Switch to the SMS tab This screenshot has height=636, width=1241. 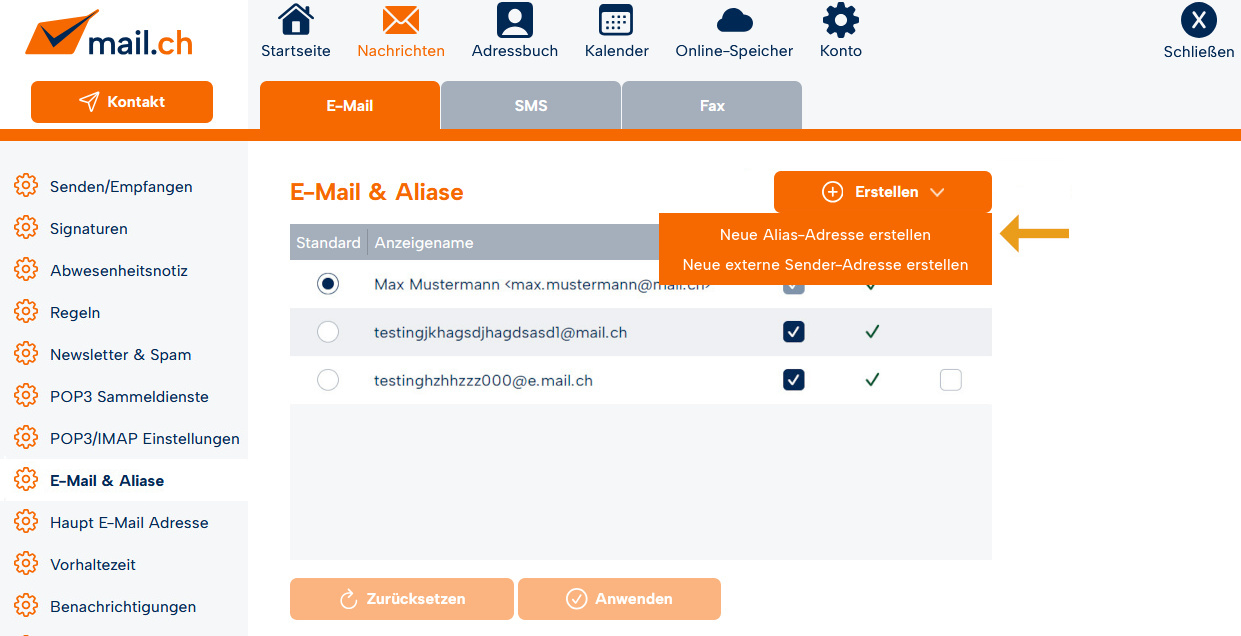point(530,106)
